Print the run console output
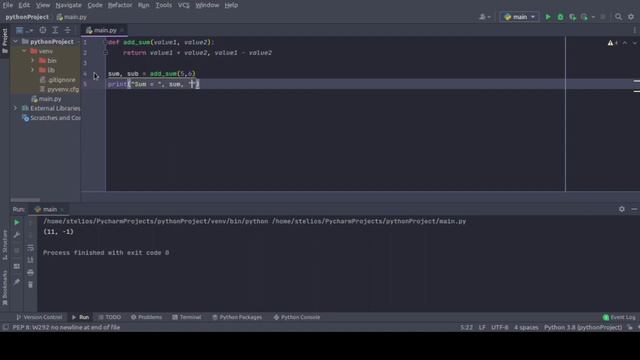This screenshot has height=360, width=640. point(31,272)
